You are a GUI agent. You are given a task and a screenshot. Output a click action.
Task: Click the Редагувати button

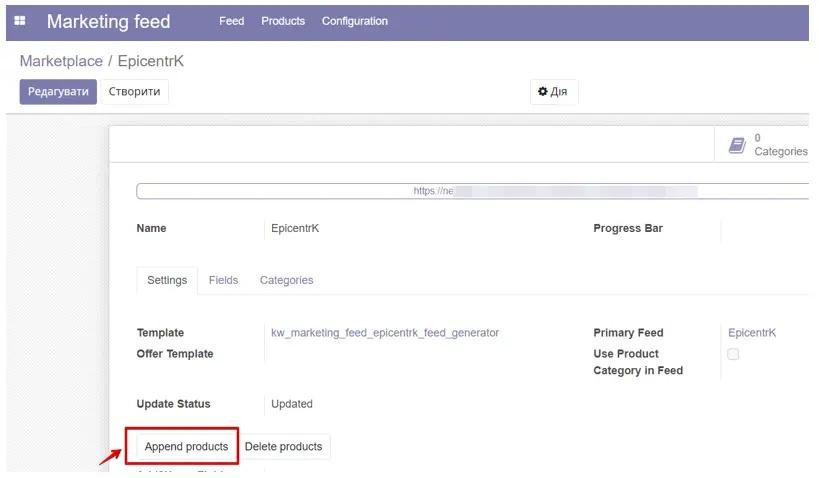pos(58,91)
